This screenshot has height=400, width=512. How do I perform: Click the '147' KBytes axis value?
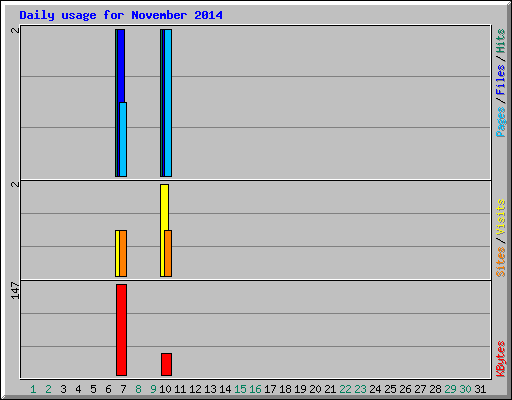[x=15, y=290]
